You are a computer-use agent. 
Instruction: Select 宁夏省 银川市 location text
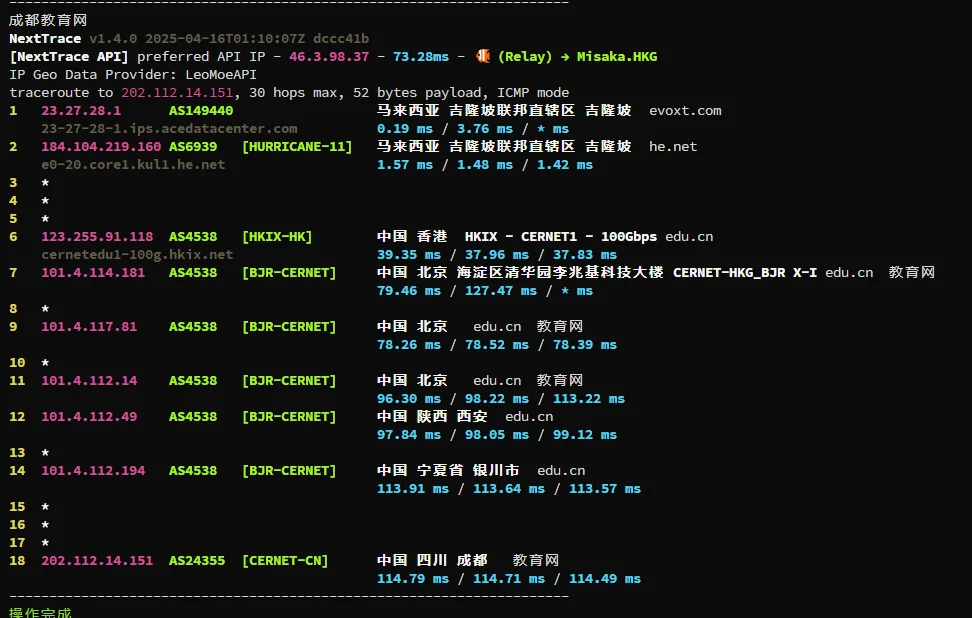[468, 470]
